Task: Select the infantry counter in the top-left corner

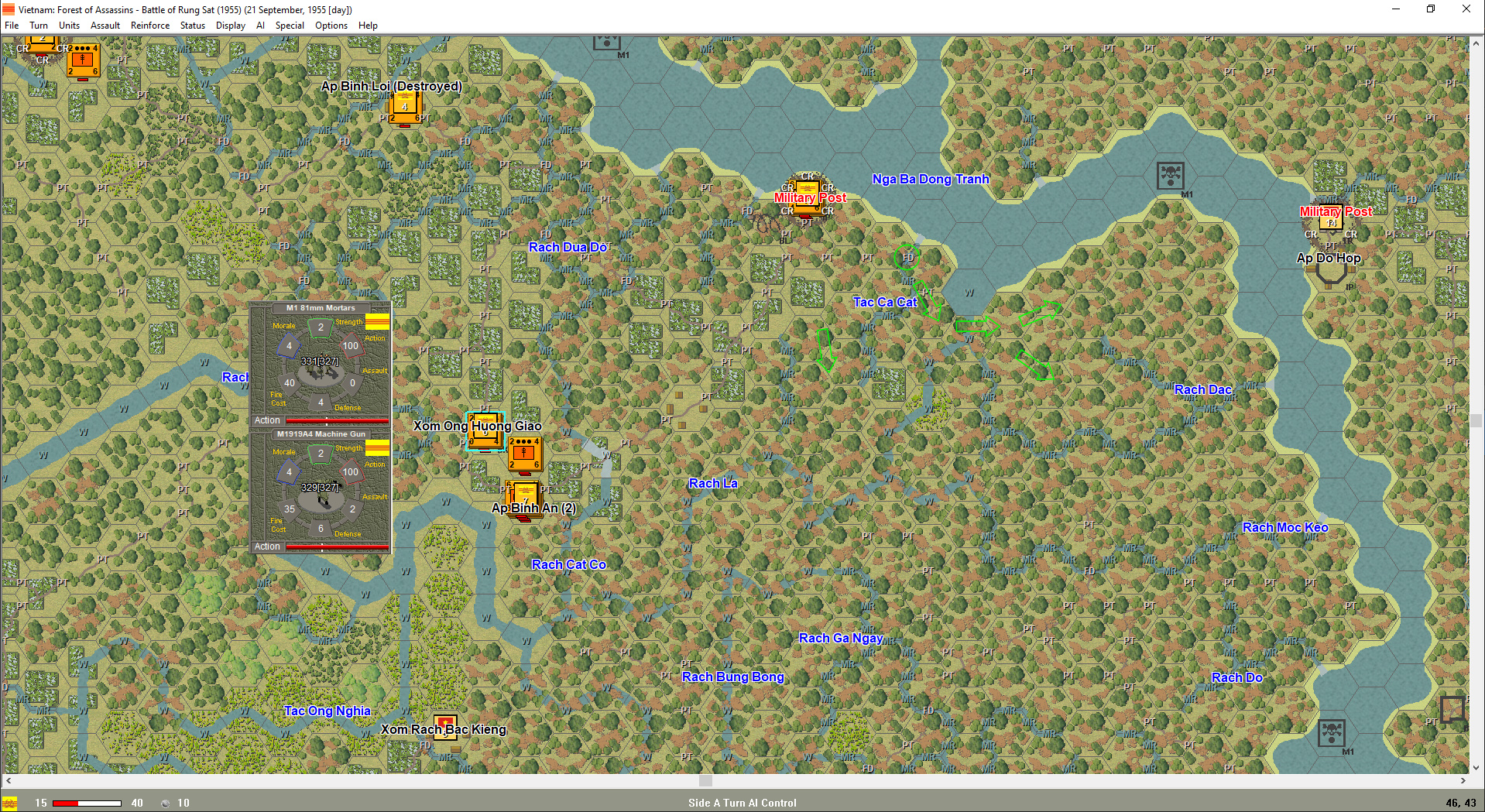Action: pos(83,61)
